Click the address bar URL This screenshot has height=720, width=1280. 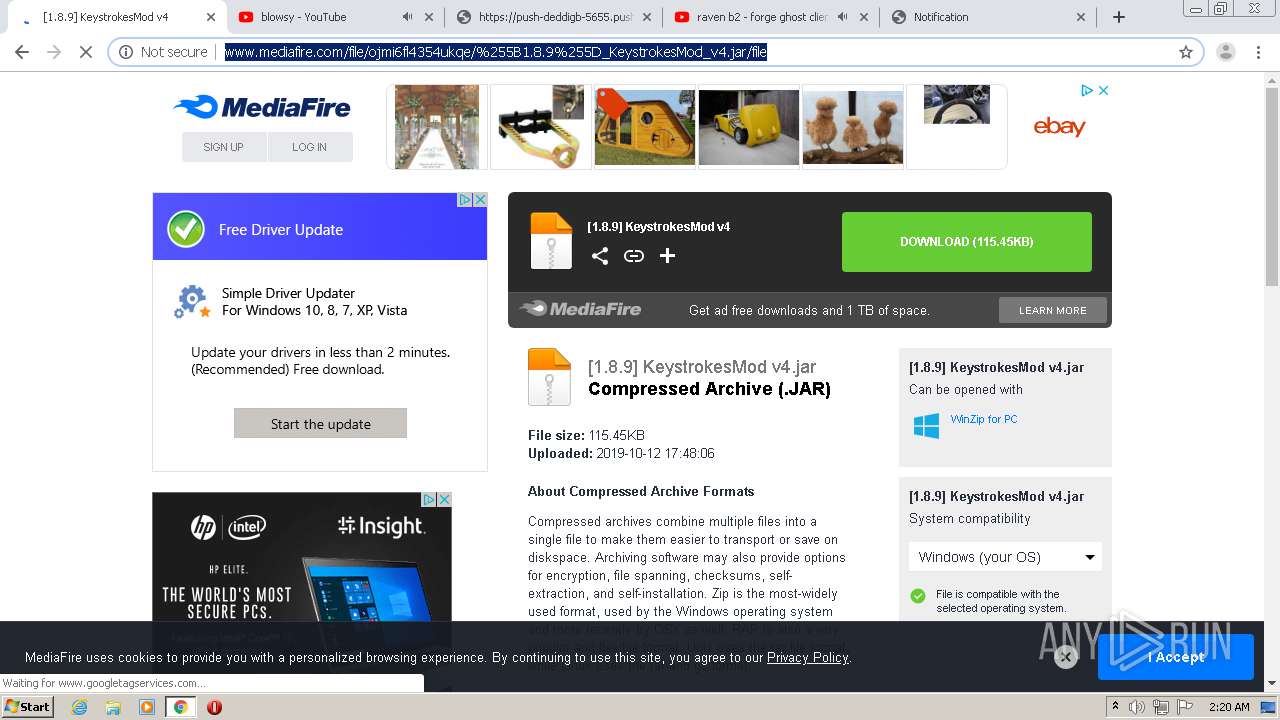495,52
